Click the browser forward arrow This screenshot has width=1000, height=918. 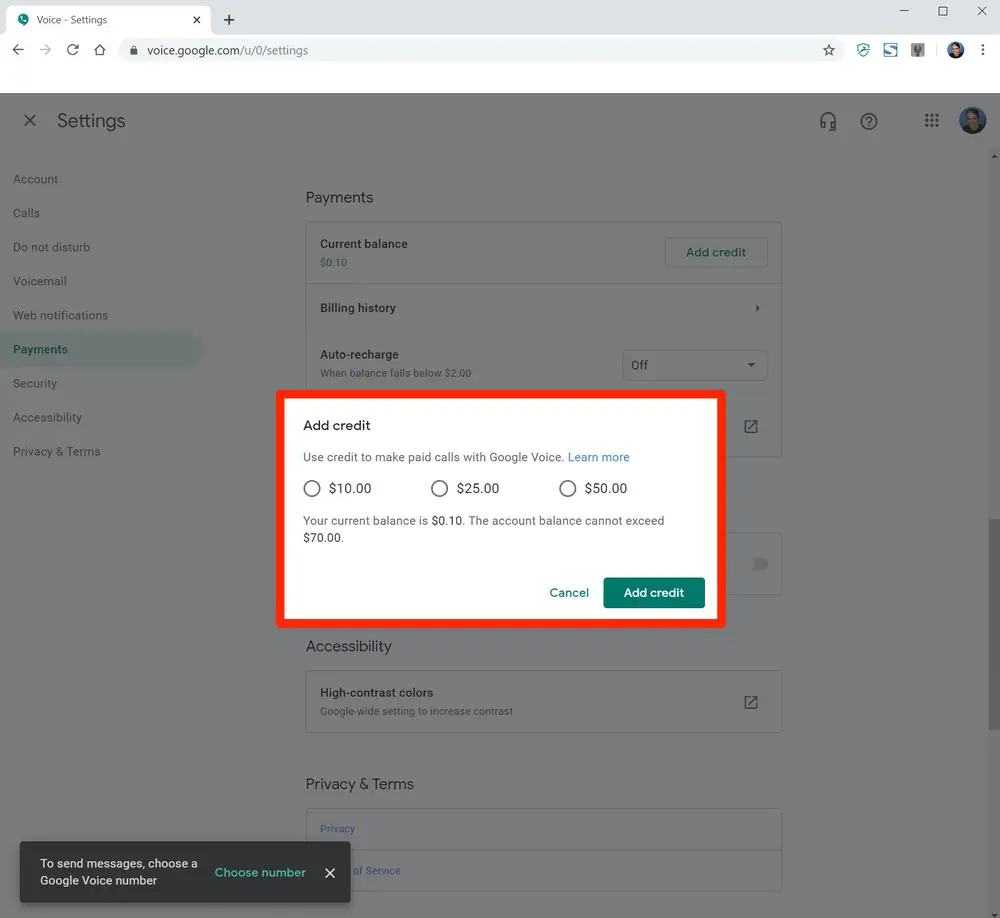click(x=45, y=50)
